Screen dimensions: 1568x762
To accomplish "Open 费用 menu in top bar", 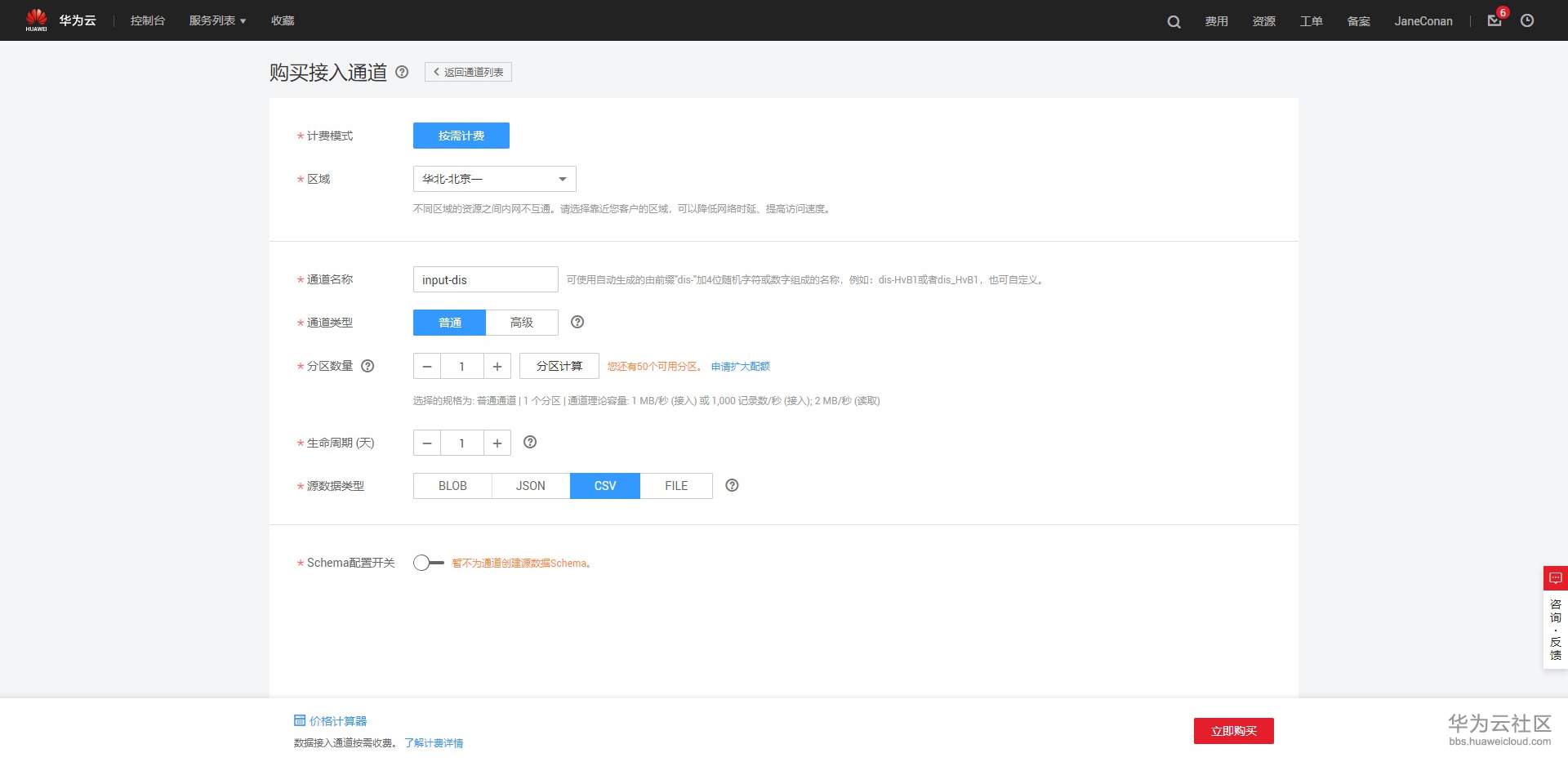I will [1217, 21].
